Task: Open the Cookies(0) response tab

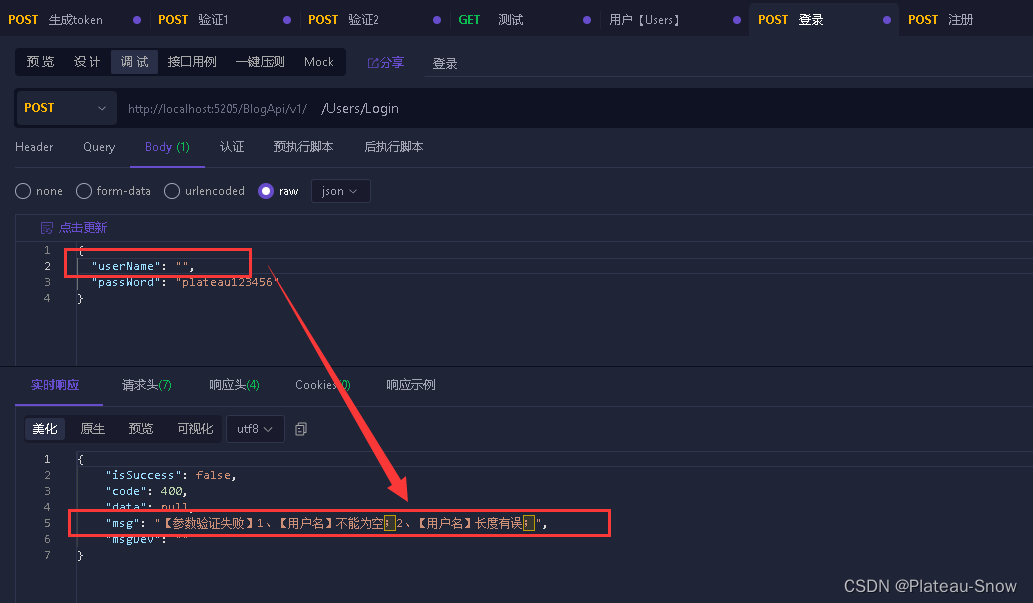Action: (320, 384)
